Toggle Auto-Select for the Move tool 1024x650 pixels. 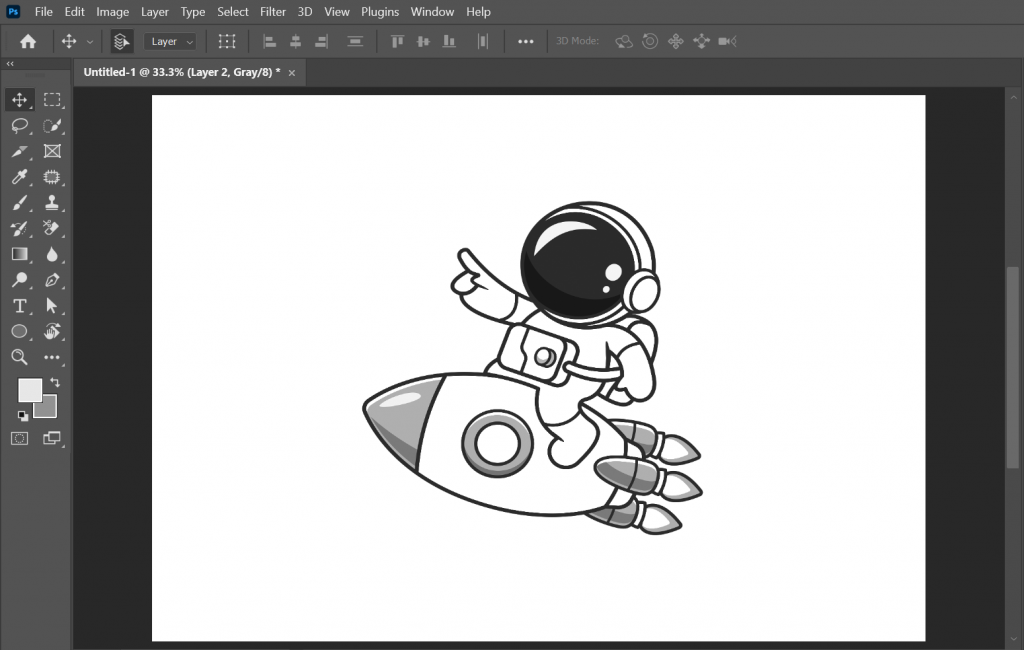click(121, 41)
